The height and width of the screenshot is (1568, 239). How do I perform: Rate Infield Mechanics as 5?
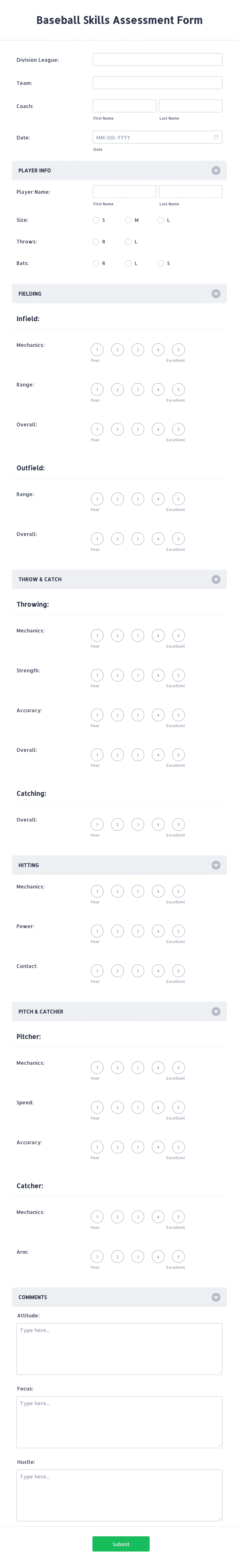(178, 350)
